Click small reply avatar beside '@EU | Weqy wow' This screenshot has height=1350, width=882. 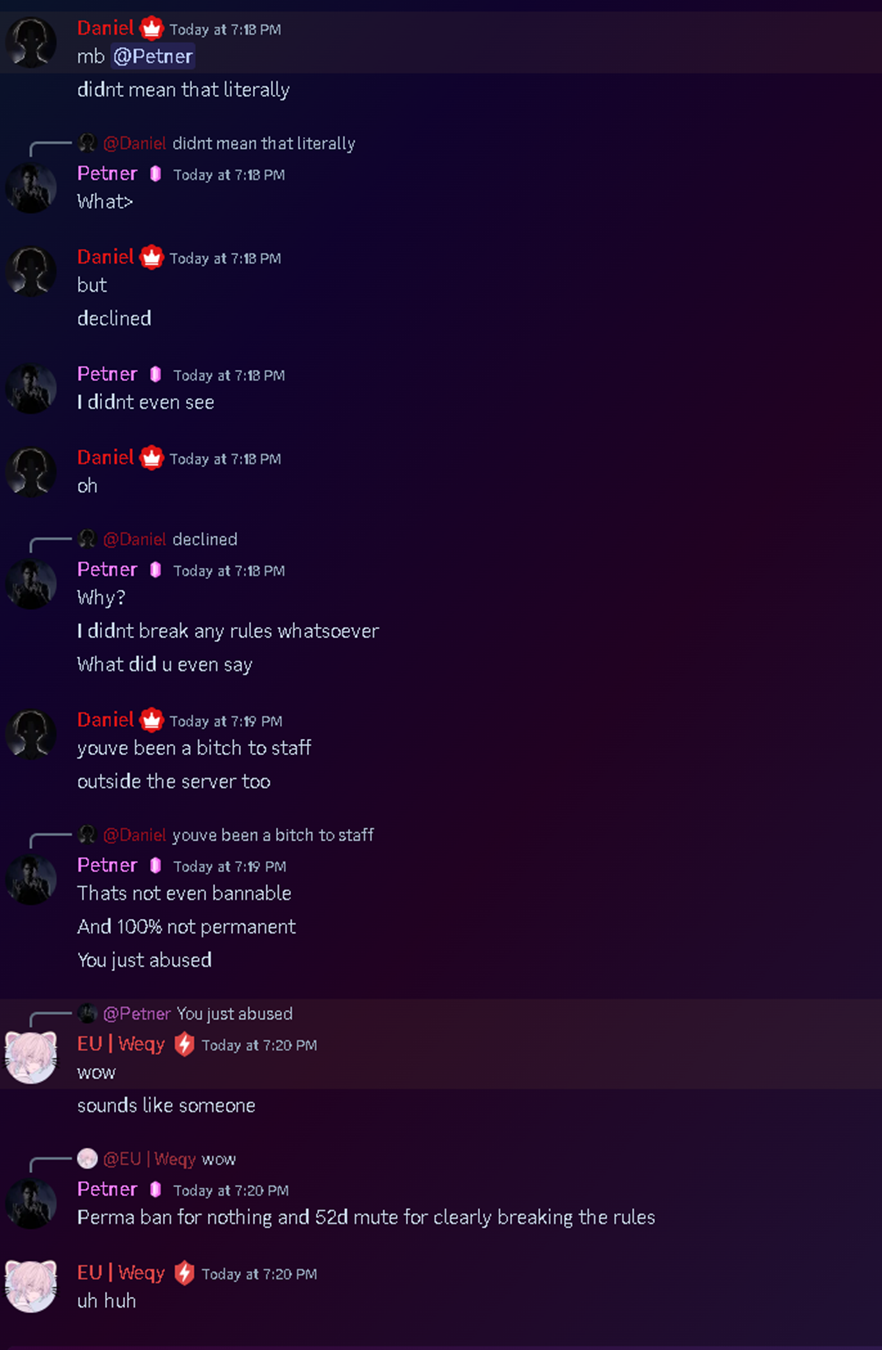[x=88, y=1159]
